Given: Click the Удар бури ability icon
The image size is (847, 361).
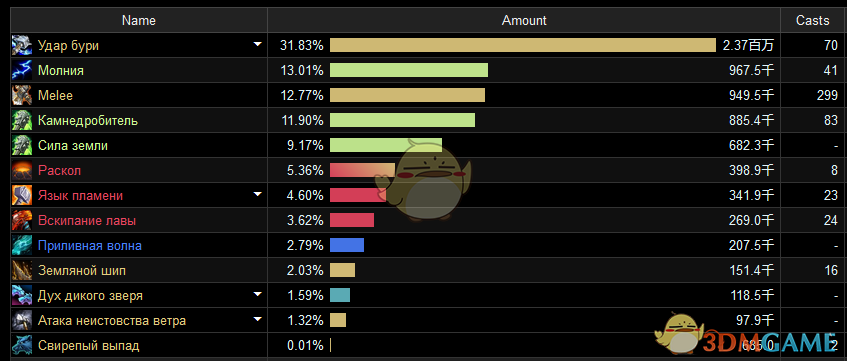Looking at the screenshot, I should tap(23, 45).
